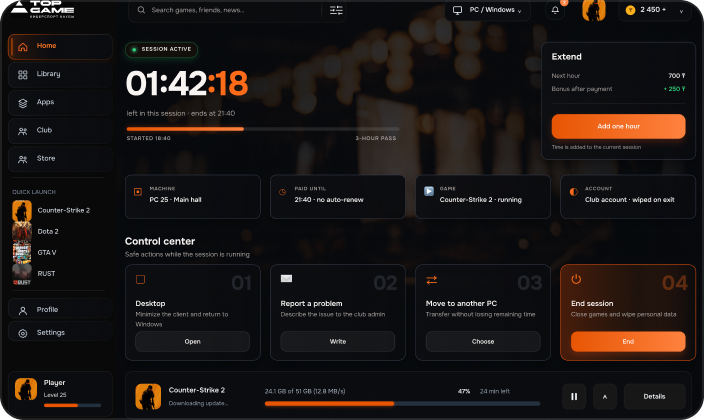The height and width of the screenshot is (420, 704).
Task: Click the '3-HOUR PASS' label
Action: click(x=376, y=138)
